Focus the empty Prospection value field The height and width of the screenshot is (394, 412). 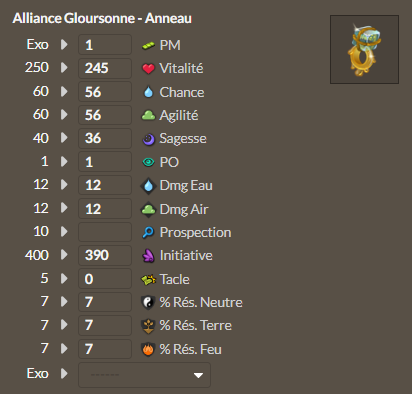[x=105, y=232]
